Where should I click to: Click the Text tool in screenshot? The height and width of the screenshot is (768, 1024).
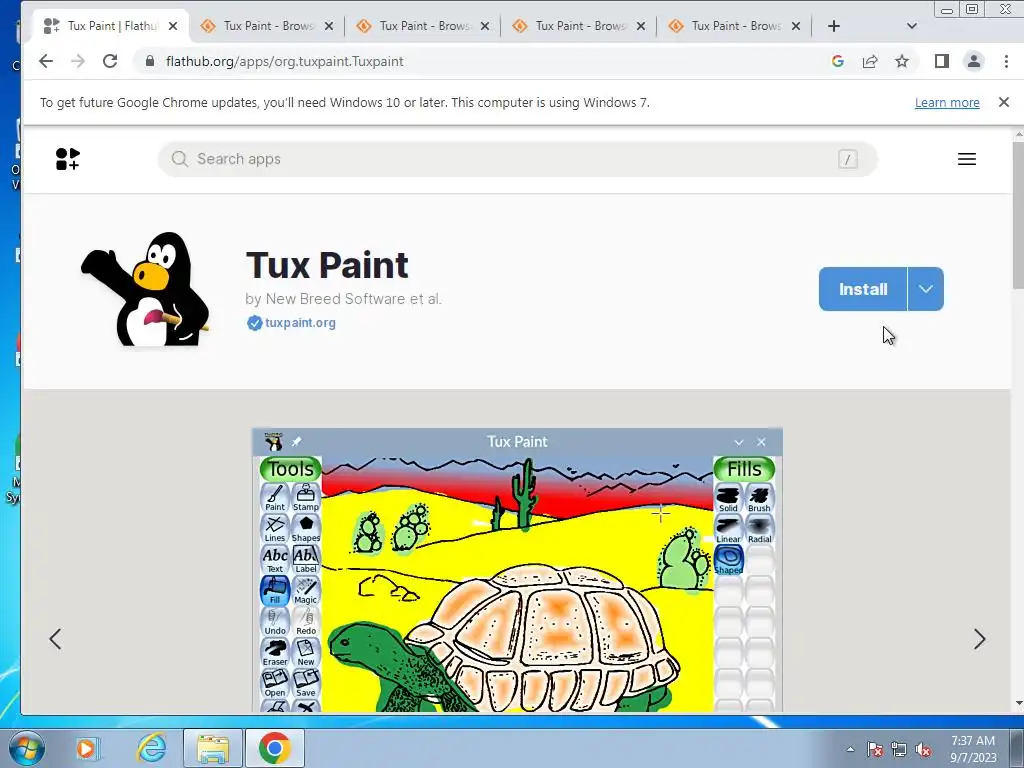click(x=274, y=560)
